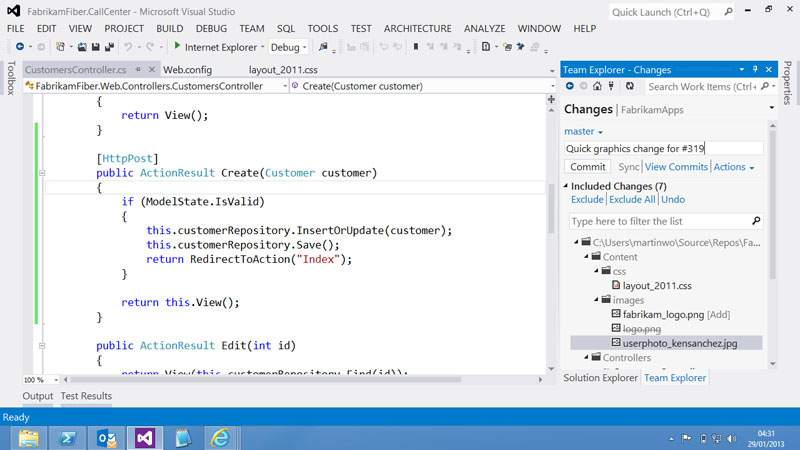Collapse the Included Changes section
Image resolution: width=800 pixels, height=450 pixels.
pyautogui.click(x=566, y=186)
